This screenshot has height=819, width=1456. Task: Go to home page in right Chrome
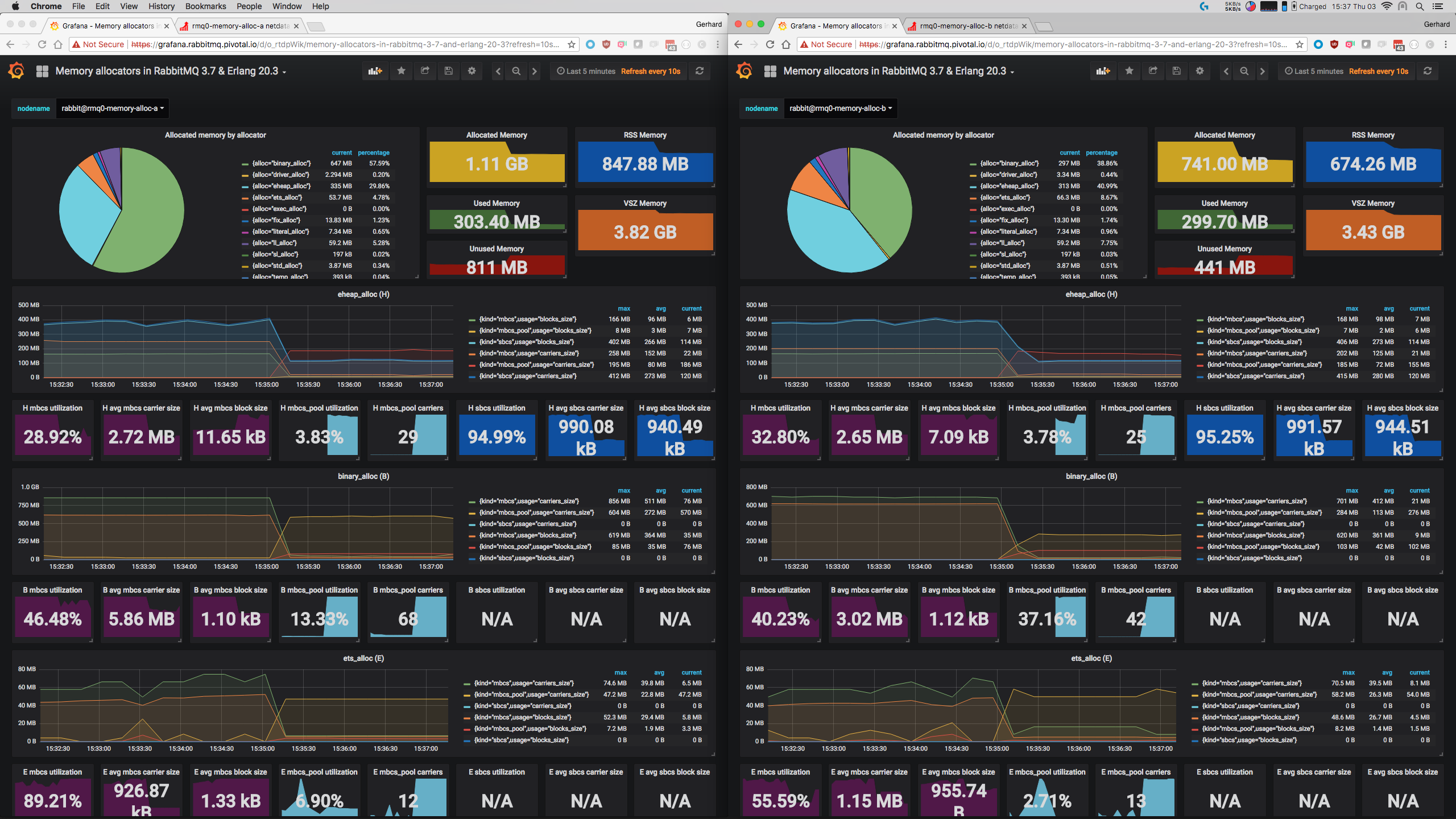(786, 44)
